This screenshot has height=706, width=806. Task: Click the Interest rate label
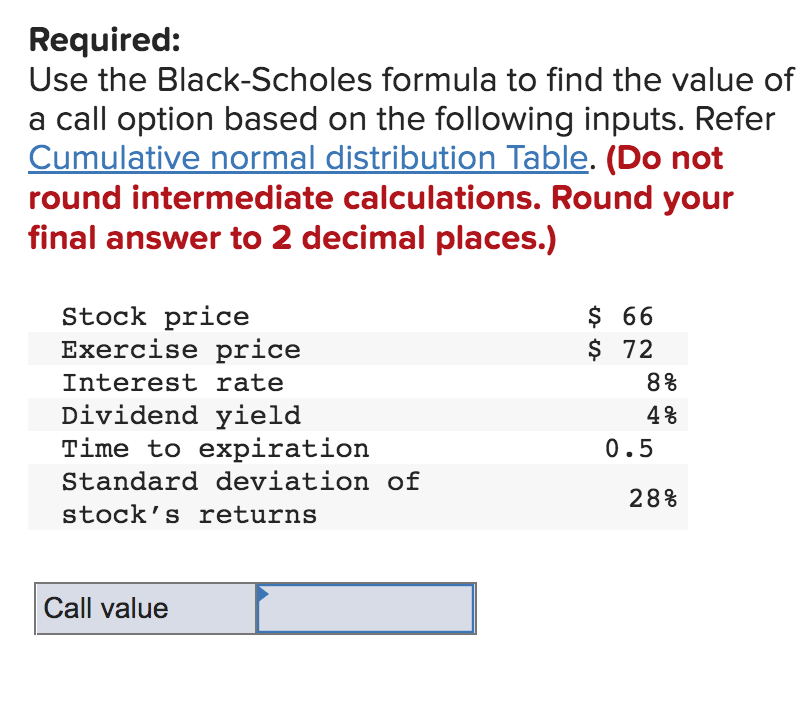point(172,382)
